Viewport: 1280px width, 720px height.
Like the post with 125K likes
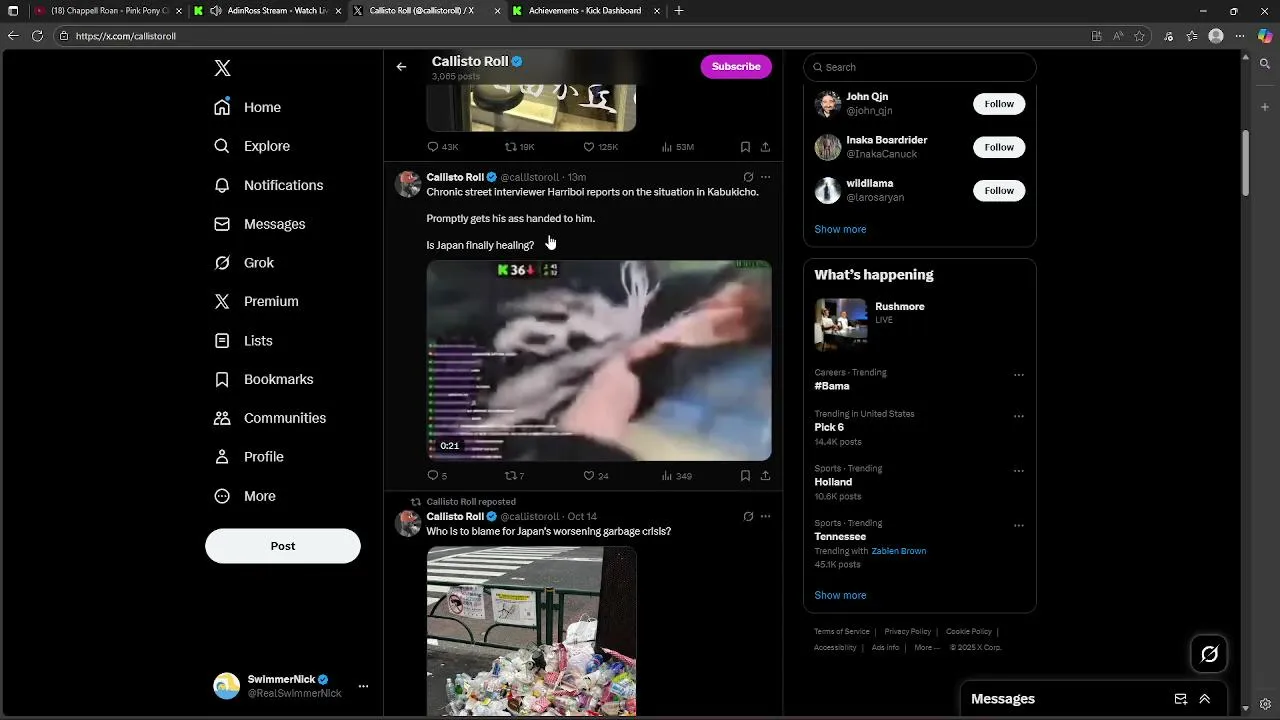pos(589,147)
